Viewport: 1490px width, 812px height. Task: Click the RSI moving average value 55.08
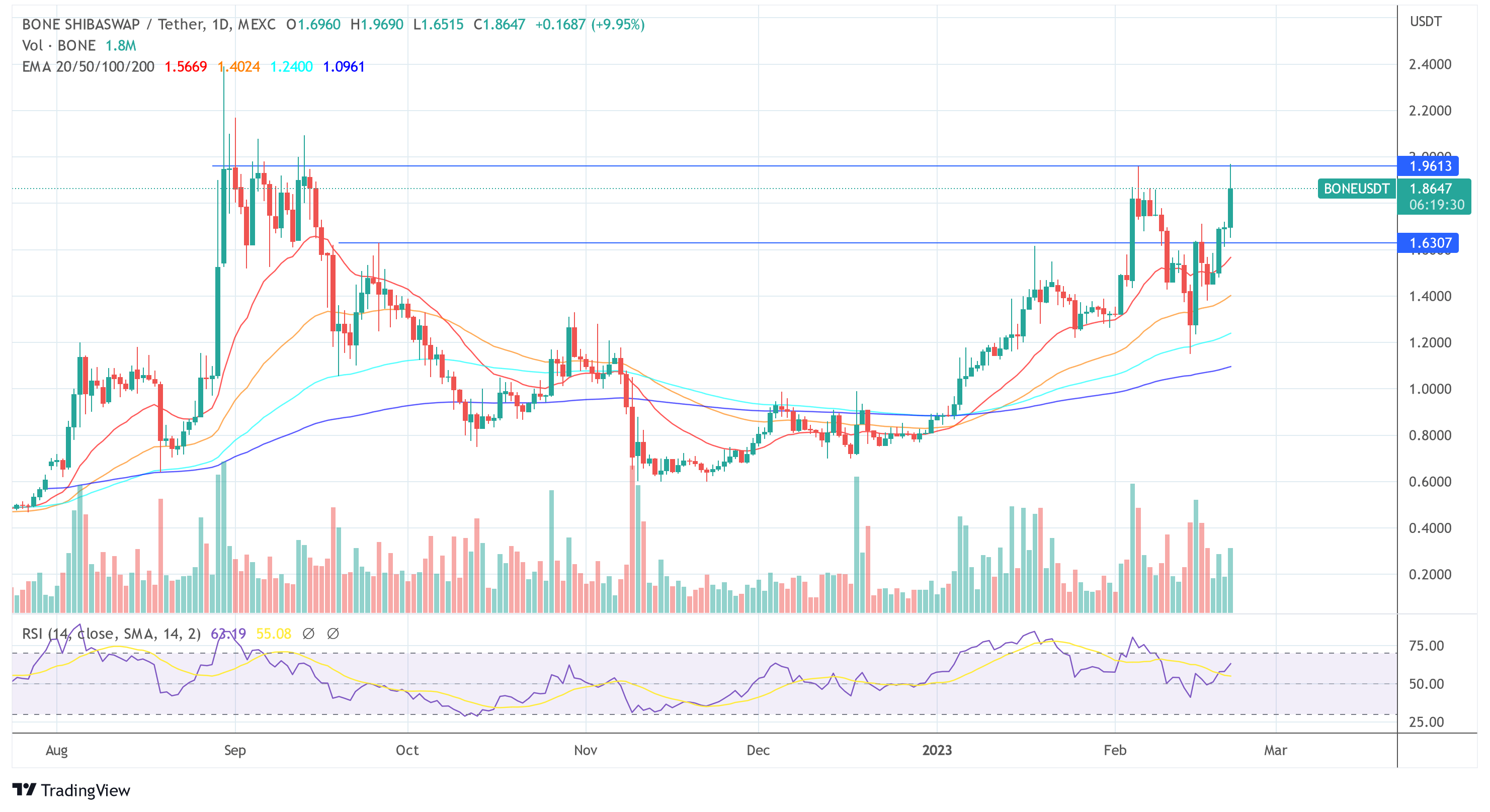274,634
